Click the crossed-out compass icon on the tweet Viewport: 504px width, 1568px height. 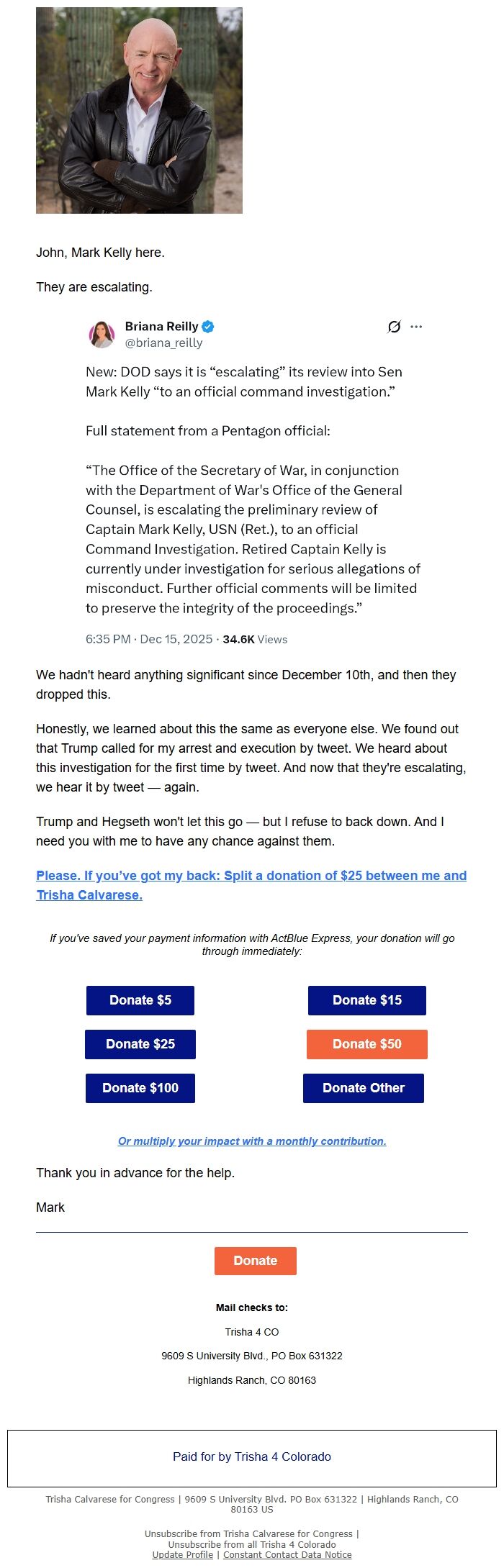(393, 327)
